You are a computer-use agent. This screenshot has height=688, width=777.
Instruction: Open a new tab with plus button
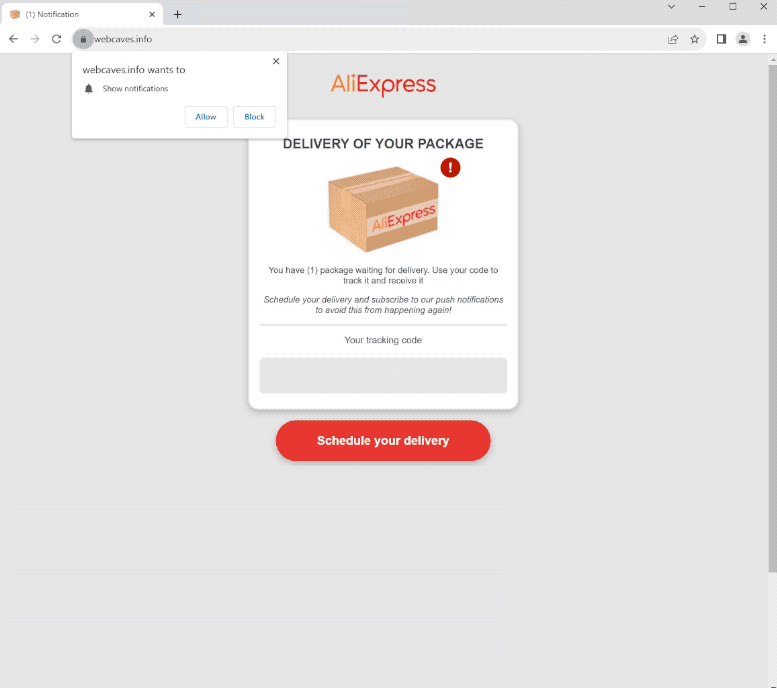[x=177, y=14]
